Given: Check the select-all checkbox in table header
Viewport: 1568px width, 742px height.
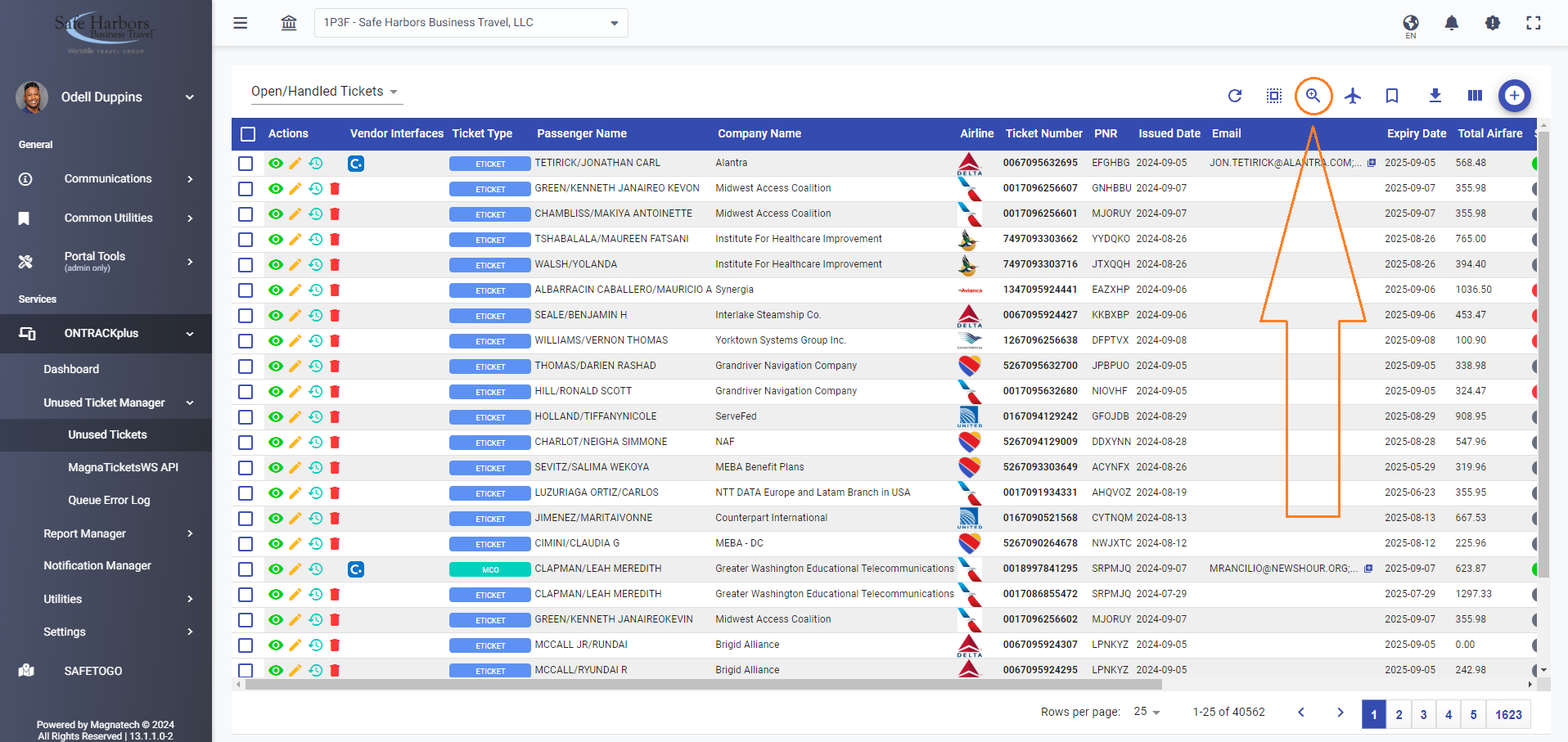Looking at the screenshot, I should (248, 134).
